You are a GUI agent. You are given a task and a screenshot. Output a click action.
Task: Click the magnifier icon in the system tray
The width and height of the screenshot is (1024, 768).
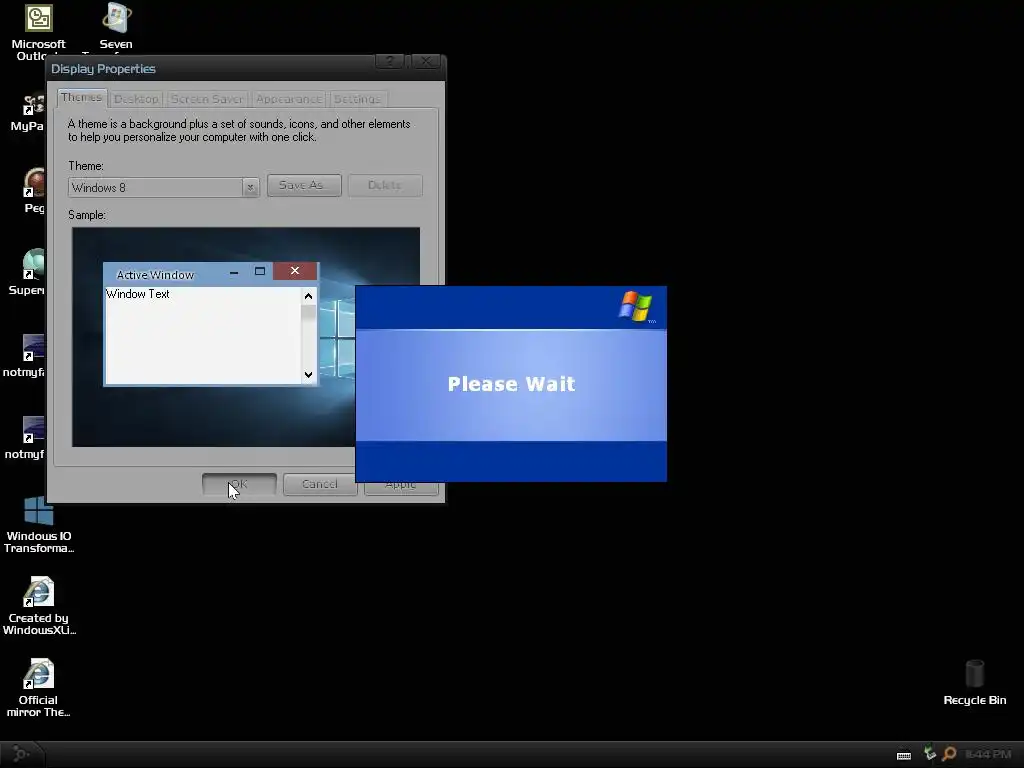pos(950,754)
